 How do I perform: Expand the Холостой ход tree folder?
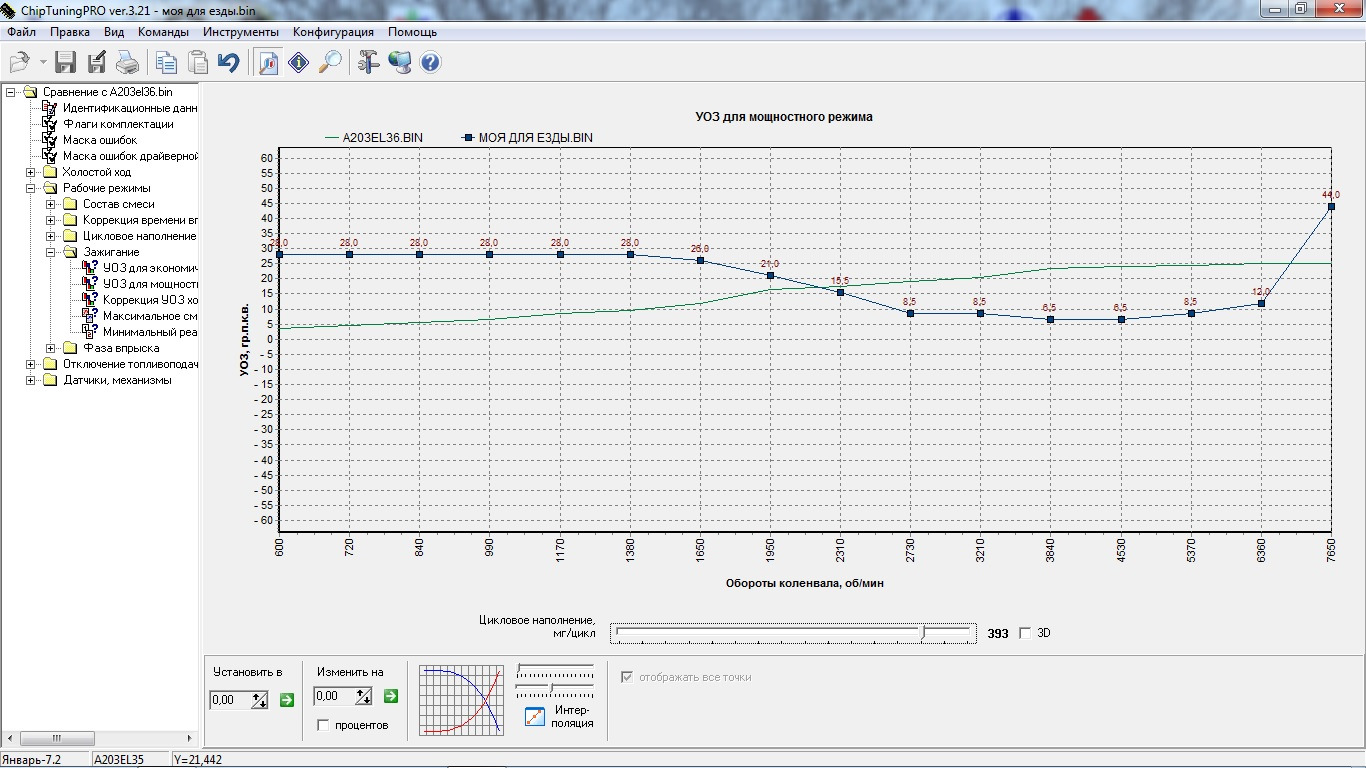31,172
